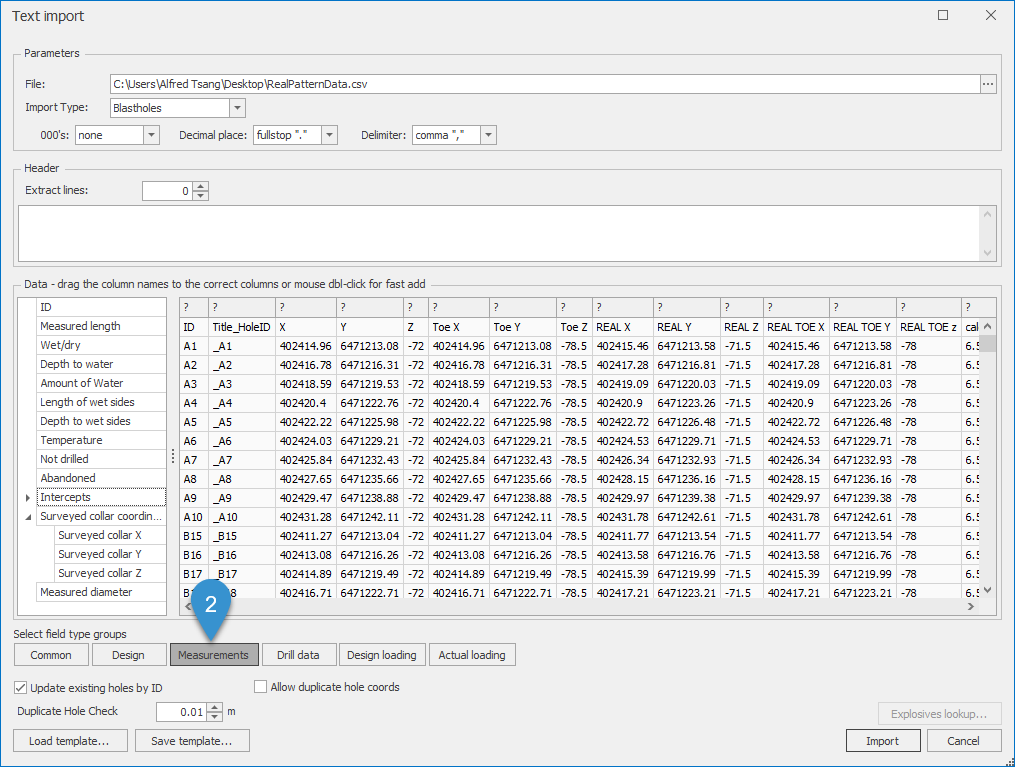Select the Wet/dry field
The image size is (1015, 767).
[x=101, y=345]
